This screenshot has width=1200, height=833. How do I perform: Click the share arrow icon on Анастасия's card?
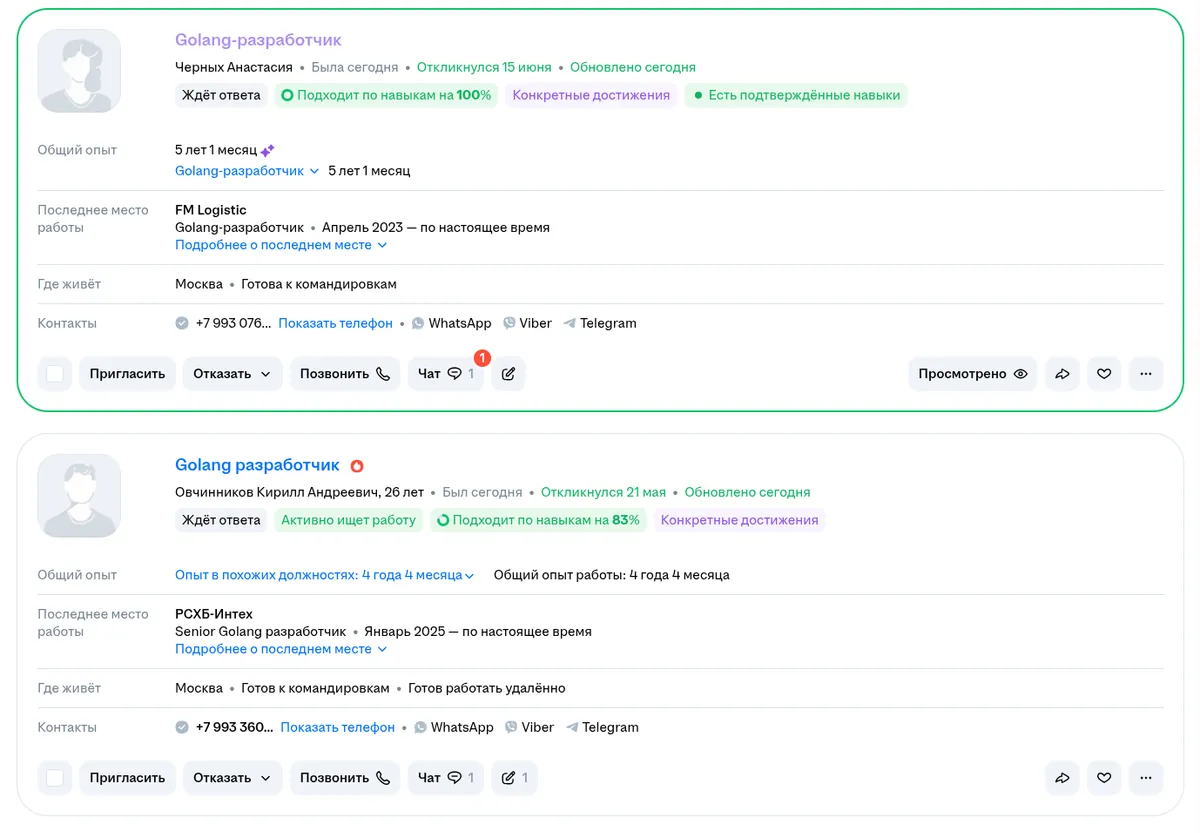tap(1063, 374)
